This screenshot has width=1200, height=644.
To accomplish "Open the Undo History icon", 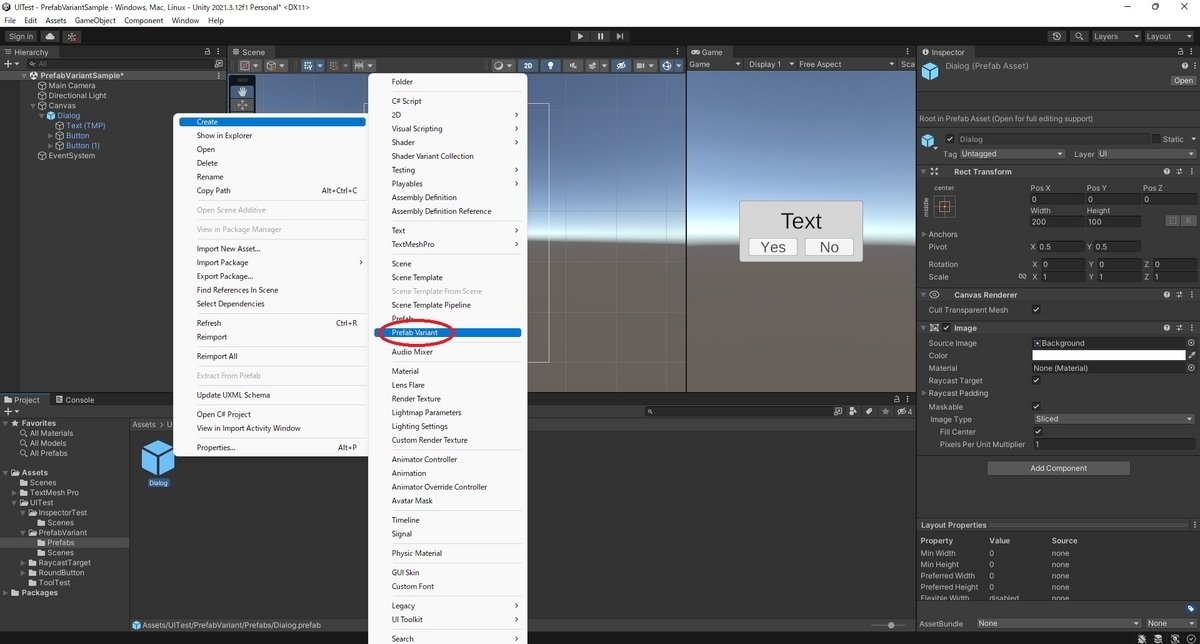I will tap(1058, 36).
